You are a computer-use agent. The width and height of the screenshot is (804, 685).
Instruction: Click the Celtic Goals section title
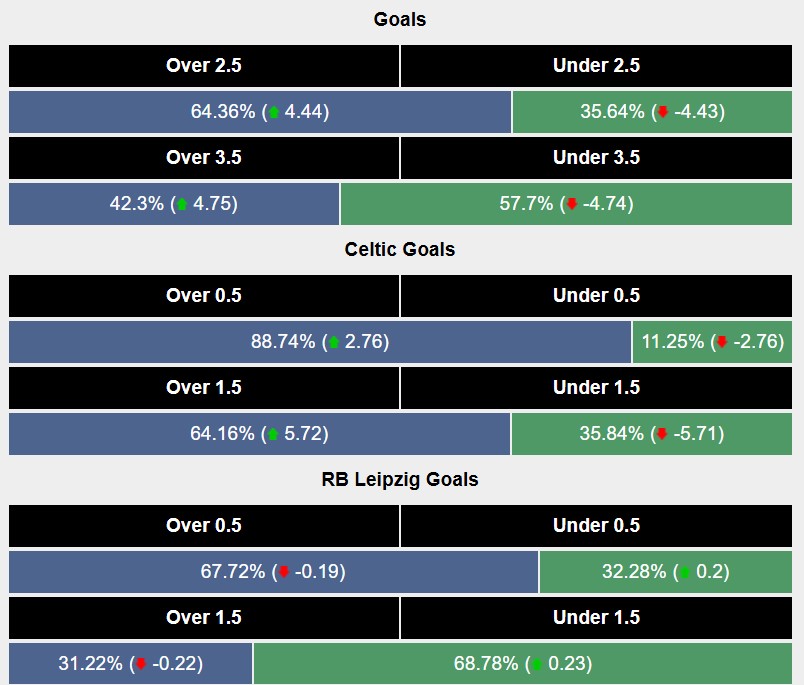click(400, 250)
